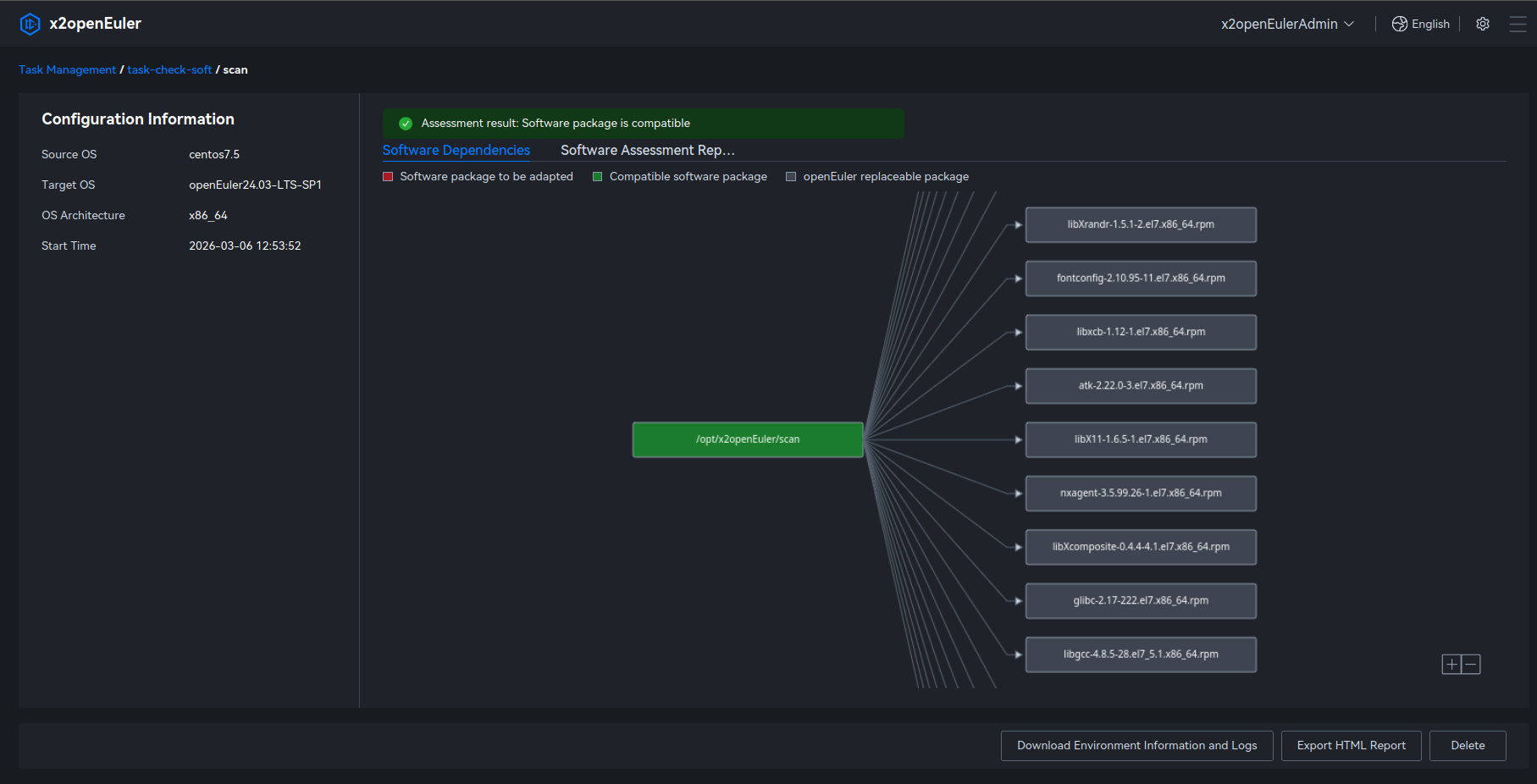1537x784 pixels.
Task: Select the libXrandr-1.5.1-2 package node
Action: 1140,225
